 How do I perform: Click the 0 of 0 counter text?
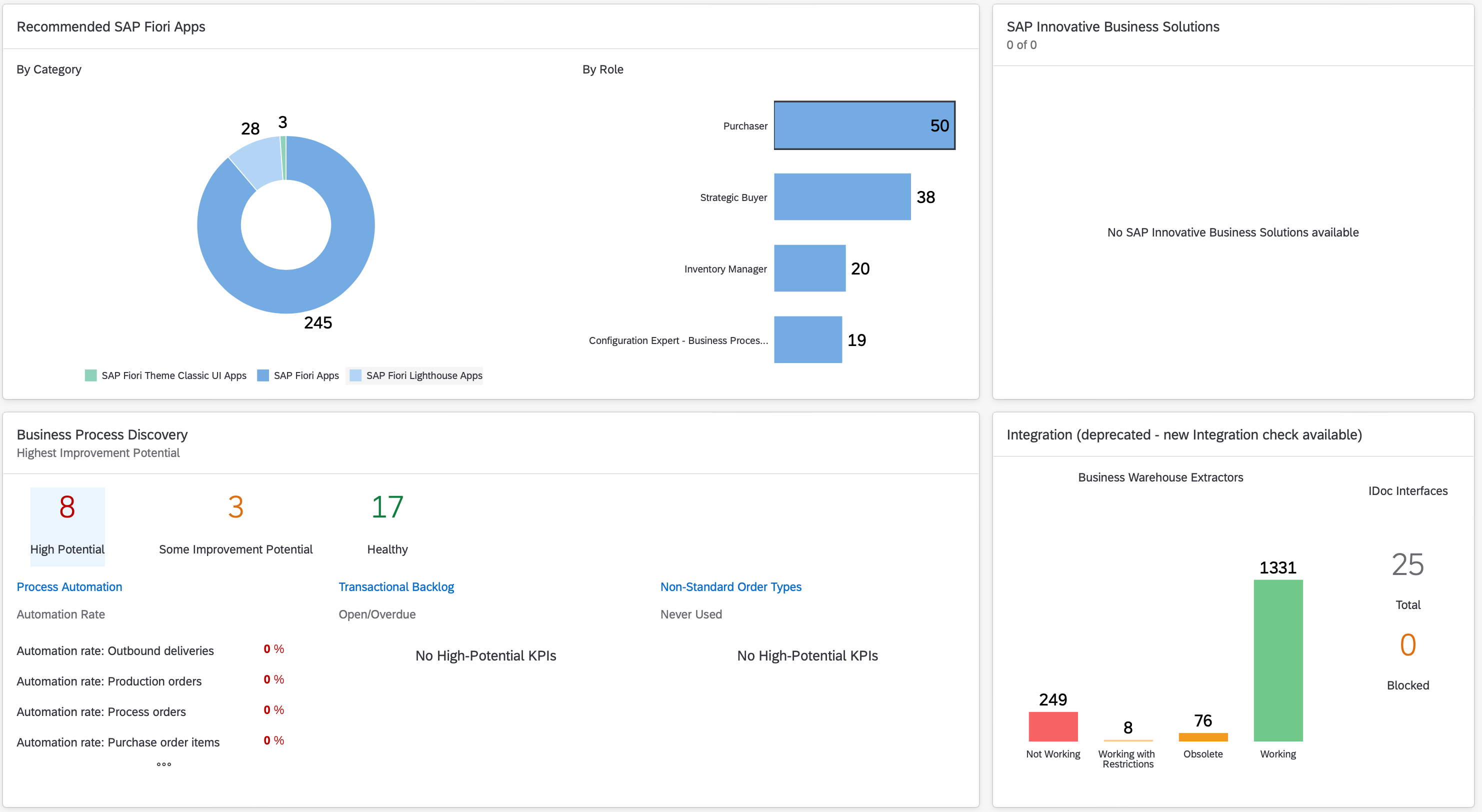pyautogui.click(x=1021, y=45)
